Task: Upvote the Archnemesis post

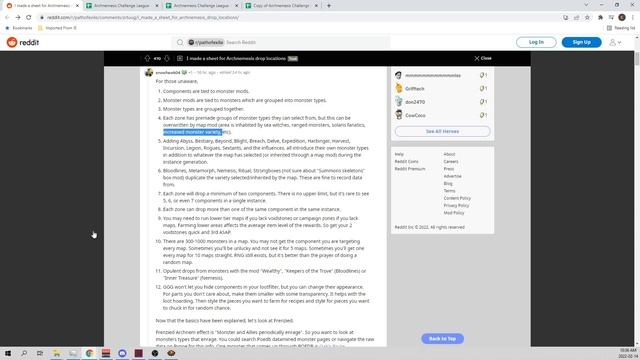Action: coord(147,58)
